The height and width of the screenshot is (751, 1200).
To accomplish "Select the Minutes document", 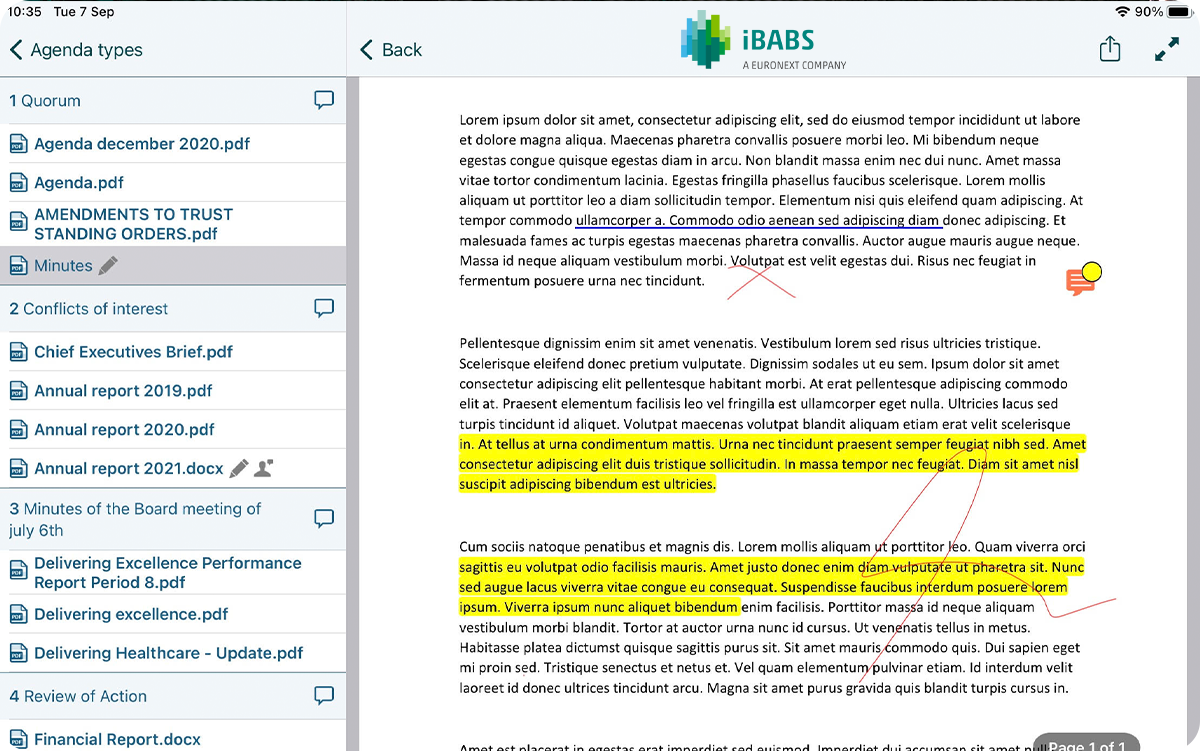I will [x=173, y=265].
